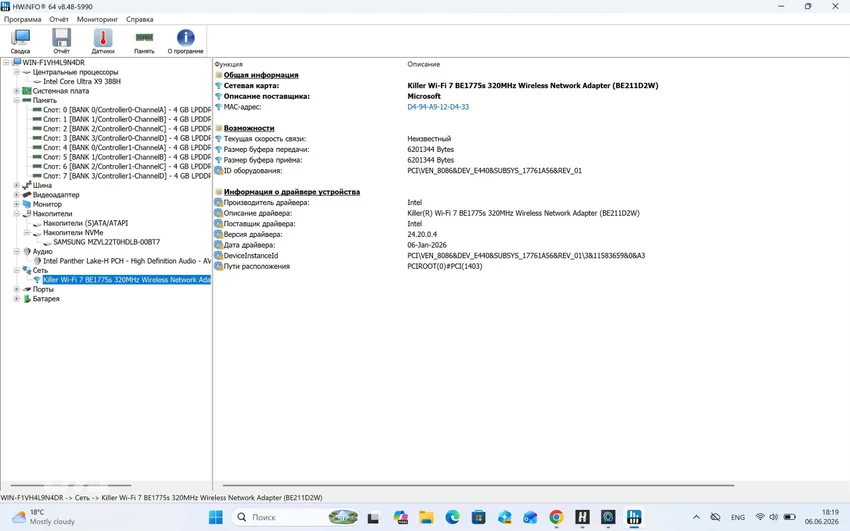The height and width of the screenshot is (531, 850).
Task: Open Microsoft Edge from the taskbar
Action: coord(452,517)
